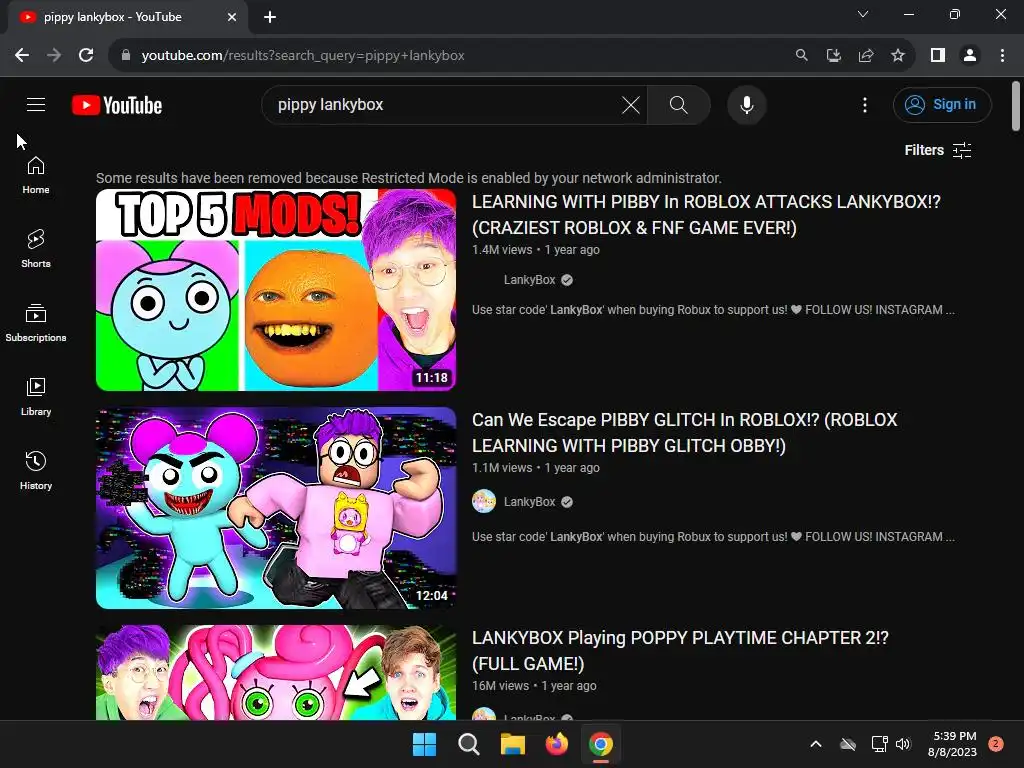Open a new tab with plus button
1024x768 pixels.
pos(270,18)
